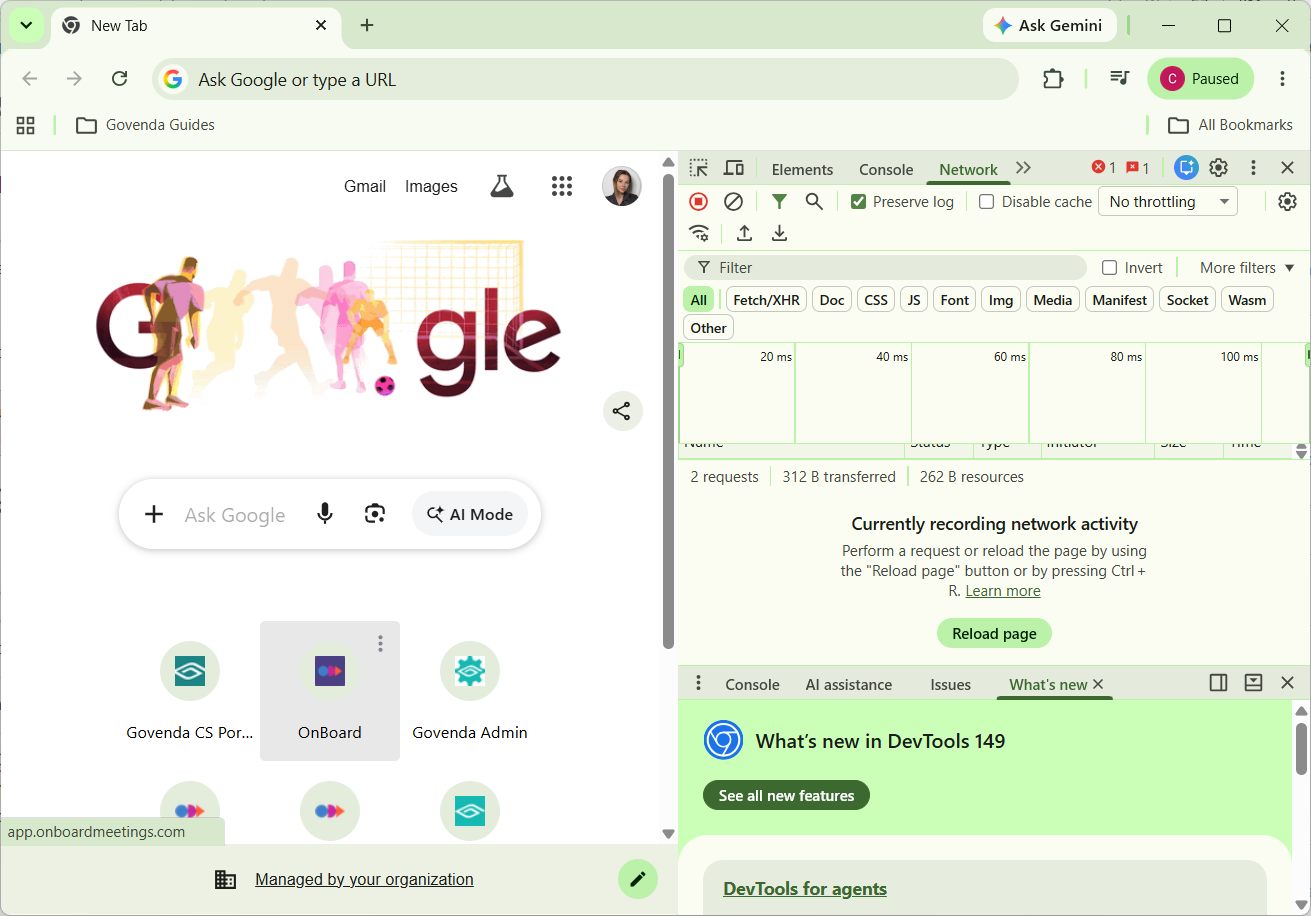This screenshot has height=916, width=1311.
Task: Click the issues count badge
Action: pyautogui.click(x=1138, y=168)
